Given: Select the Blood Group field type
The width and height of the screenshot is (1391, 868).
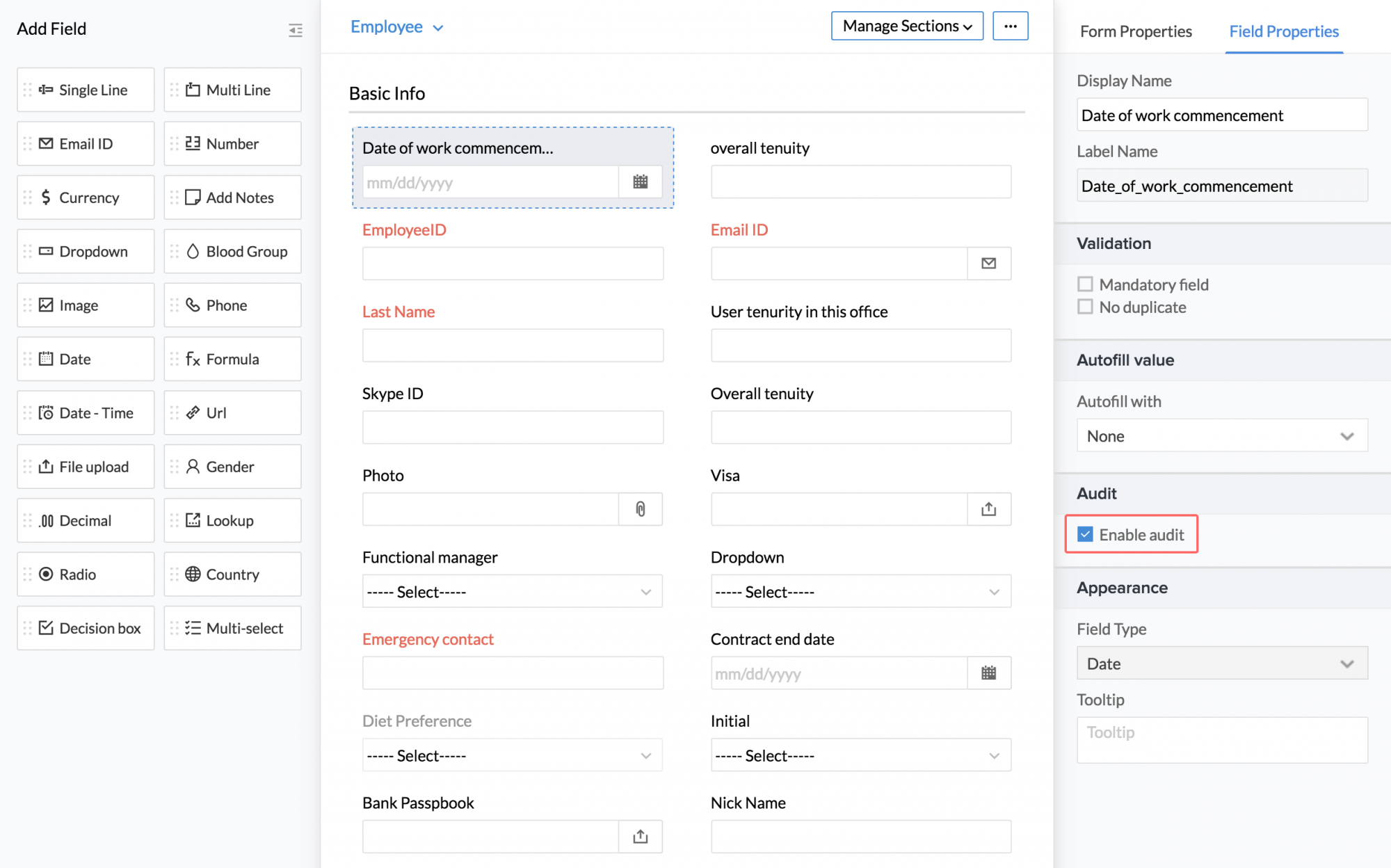Looking at the screenshot, I should coord(233,252).
